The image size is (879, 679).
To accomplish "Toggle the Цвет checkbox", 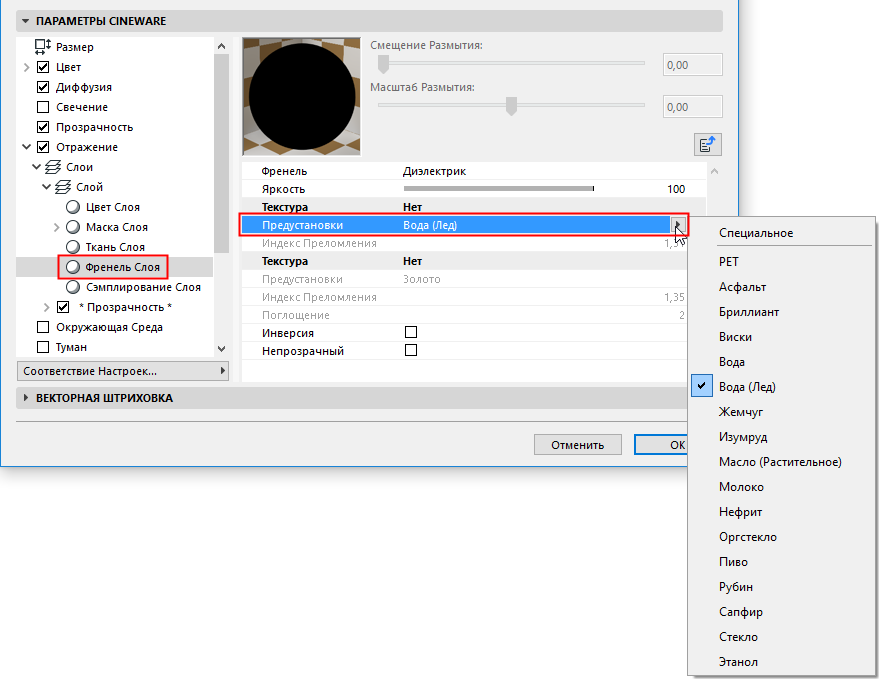I will tap(43, 67).
